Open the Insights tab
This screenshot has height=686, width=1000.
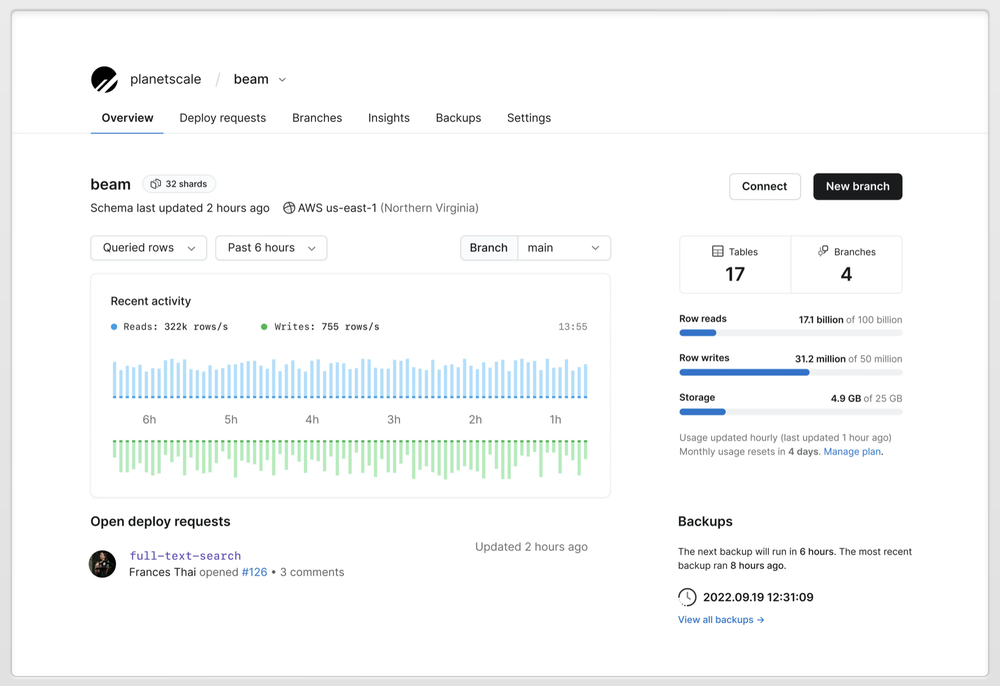(388, 118)
